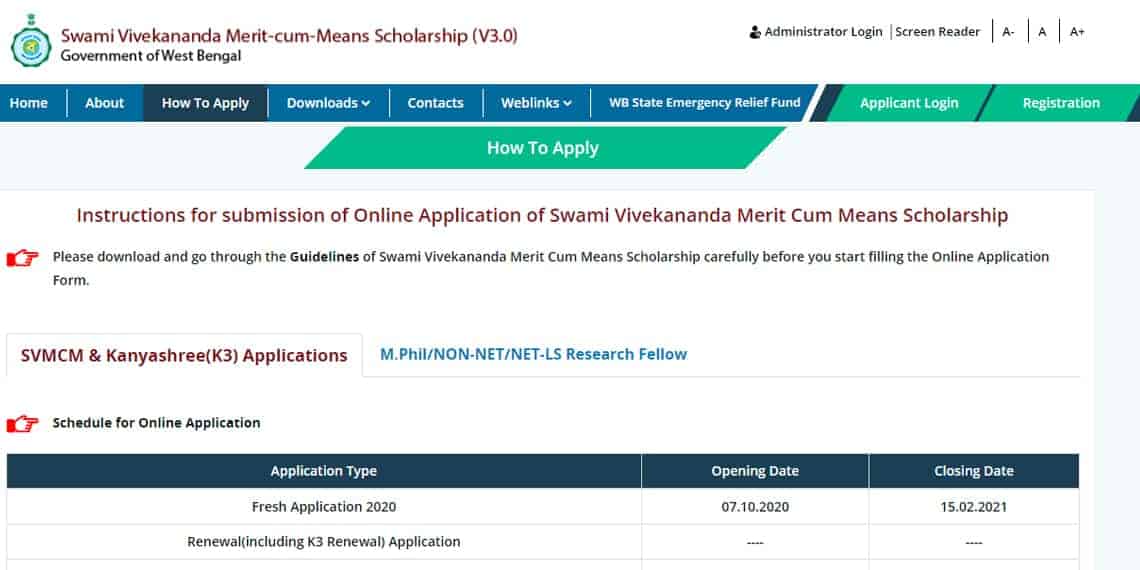
Task: Click the West Bengal government emblem logo
Action: [31, 41]
